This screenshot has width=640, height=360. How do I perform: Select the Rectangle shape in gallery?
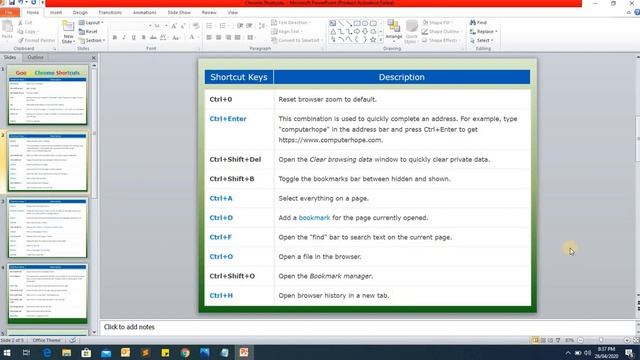357,23
